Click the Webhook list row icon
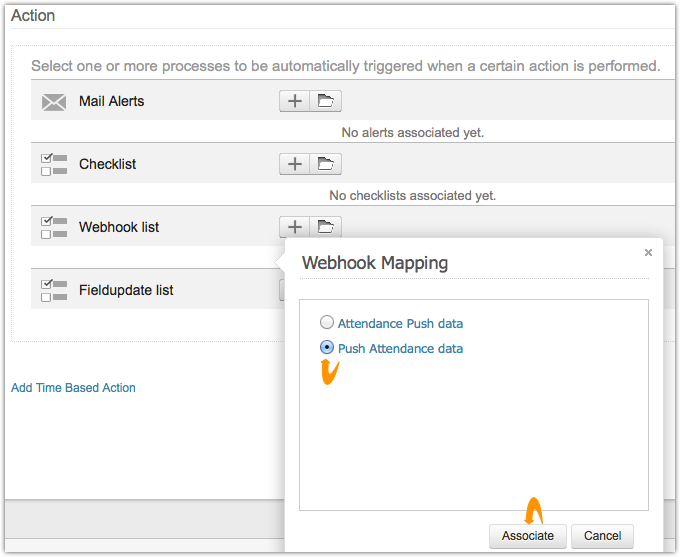The image size is (680, 557). point(53,227)
